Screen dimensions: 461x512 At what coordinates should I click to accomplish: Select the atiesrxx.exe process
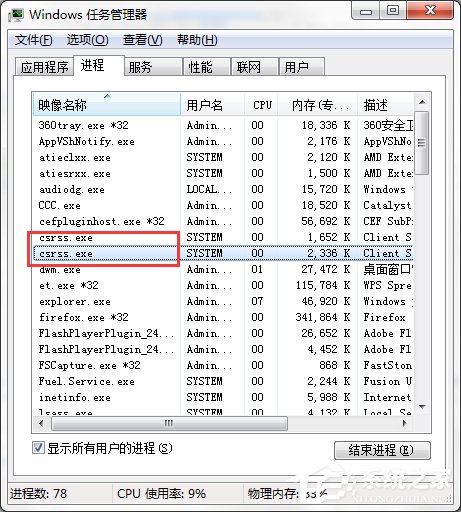(223, 173)
